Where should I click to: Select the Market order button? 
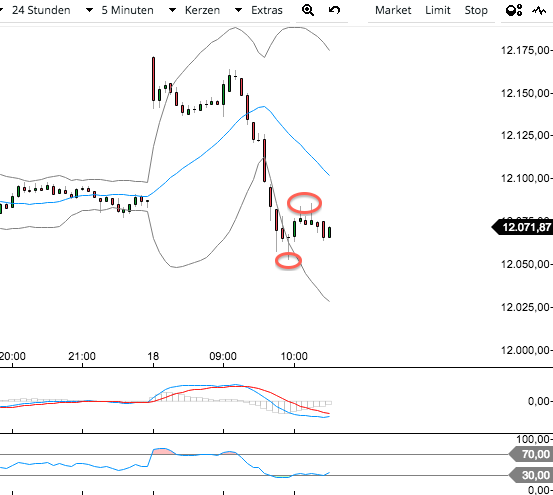393,10
